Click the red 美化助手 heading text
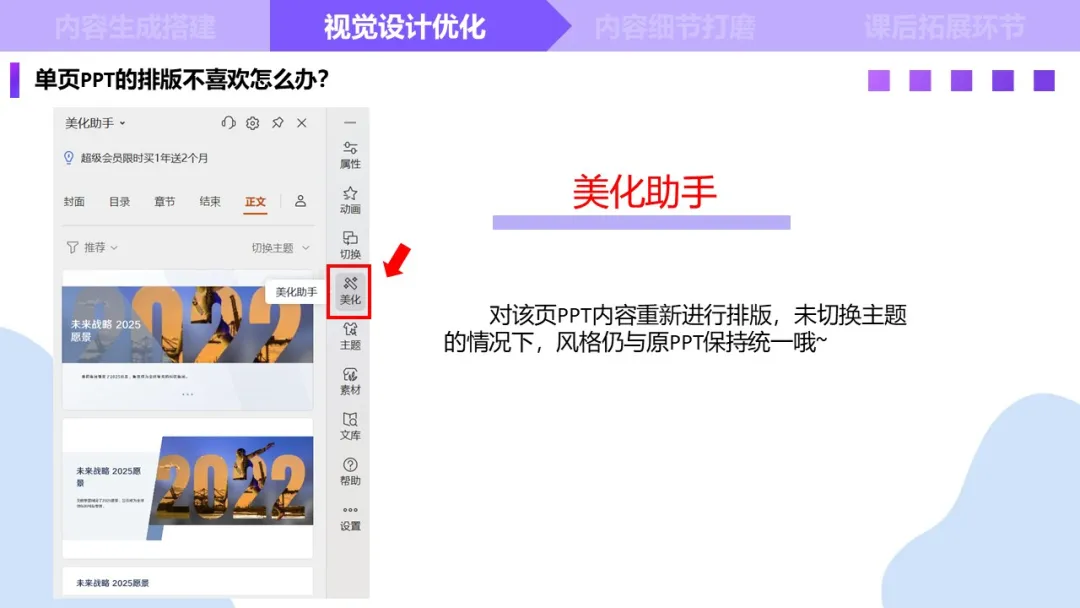Screen dimensions: 1080x608 (645, 191)
